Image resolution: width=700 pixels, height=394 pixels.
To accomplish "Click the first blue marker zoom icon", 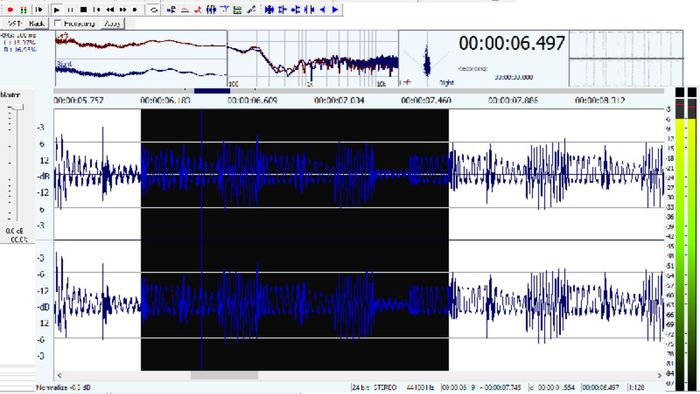I will pos(269,9).
